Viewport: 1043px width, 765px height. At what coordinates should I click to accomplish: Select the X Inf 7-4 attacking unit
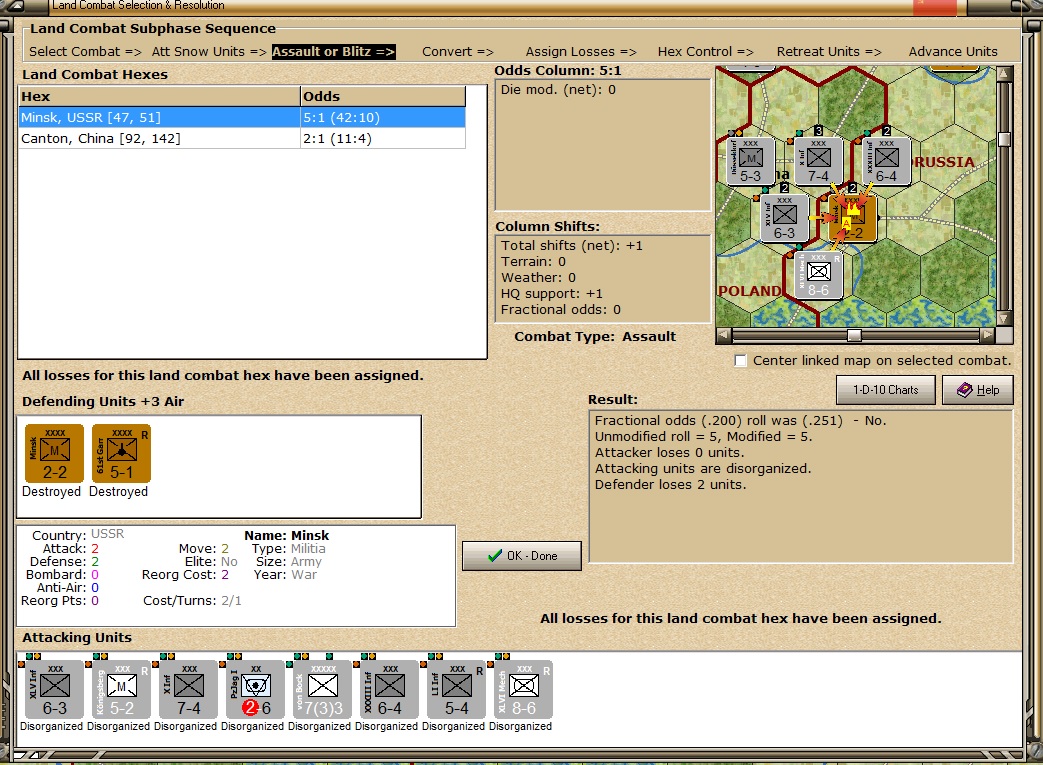[189, 689]
